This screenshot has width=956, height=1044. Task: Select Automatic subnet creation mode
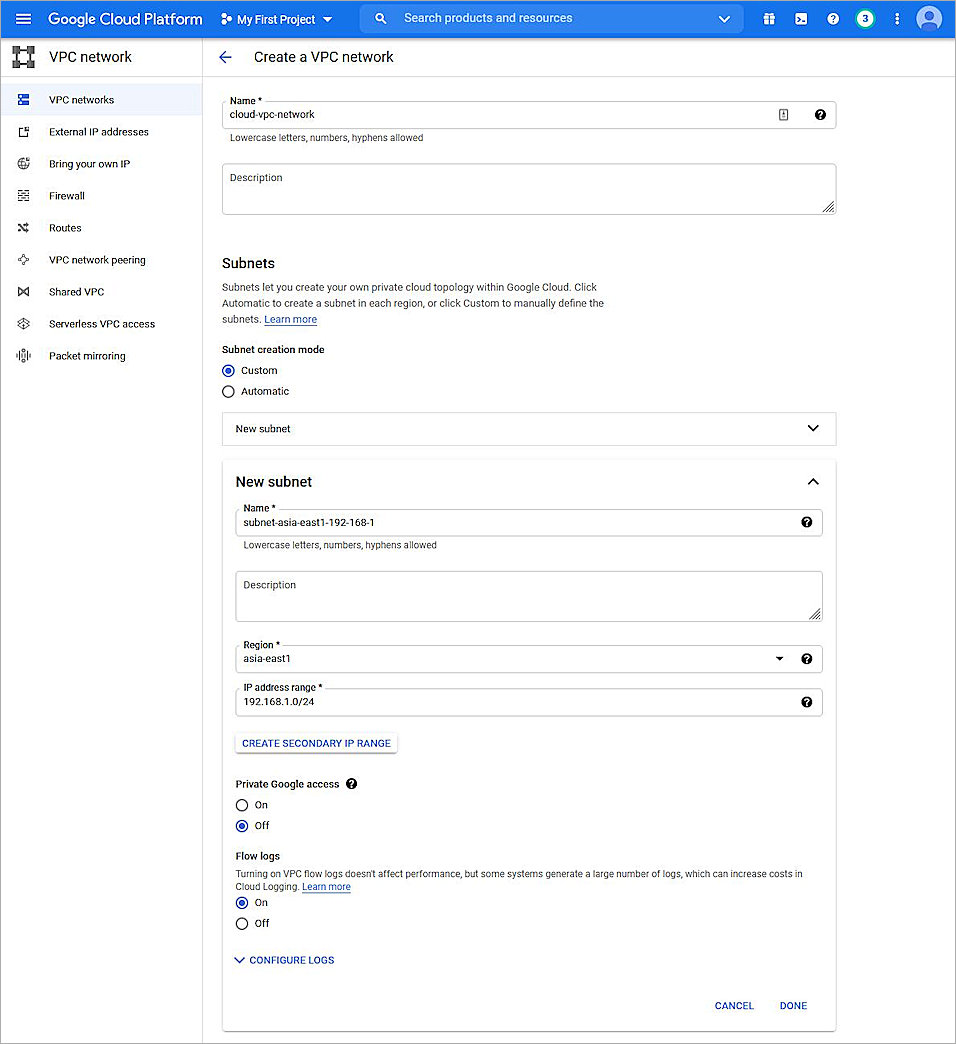[x=228, y=391]
